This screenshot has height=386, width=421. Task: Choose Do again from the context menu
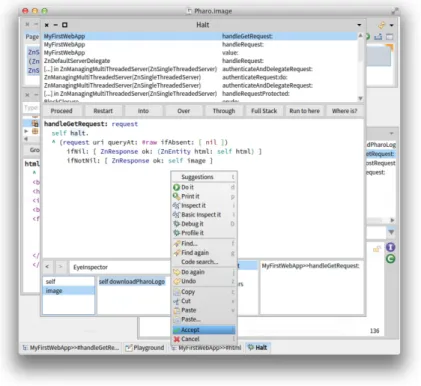(204, 272)
